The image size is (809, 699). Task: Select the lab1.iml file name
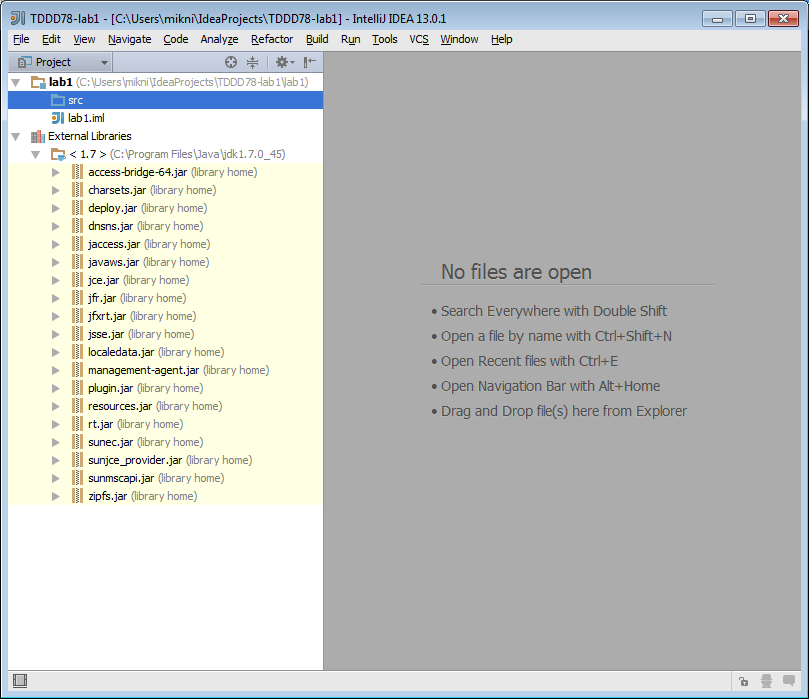pos(86,118)
